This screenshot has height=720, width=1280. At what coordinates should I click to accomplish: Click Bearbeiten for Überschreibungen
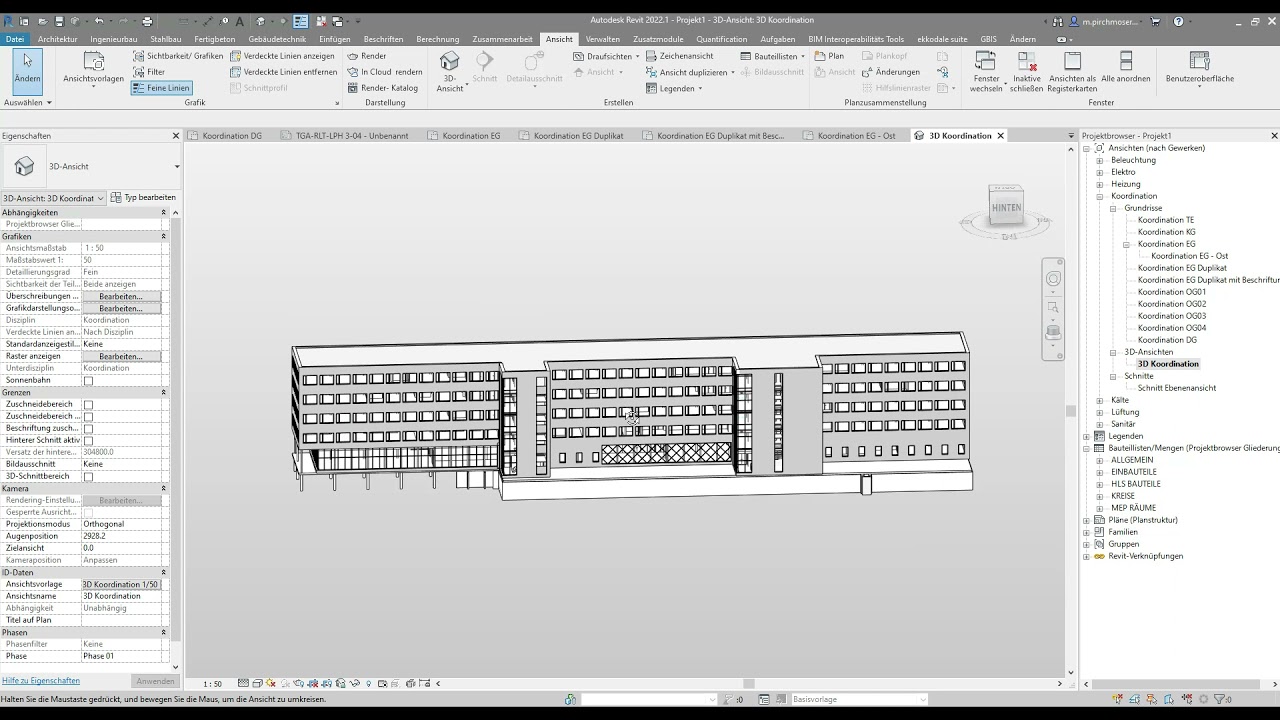(121, 297)
